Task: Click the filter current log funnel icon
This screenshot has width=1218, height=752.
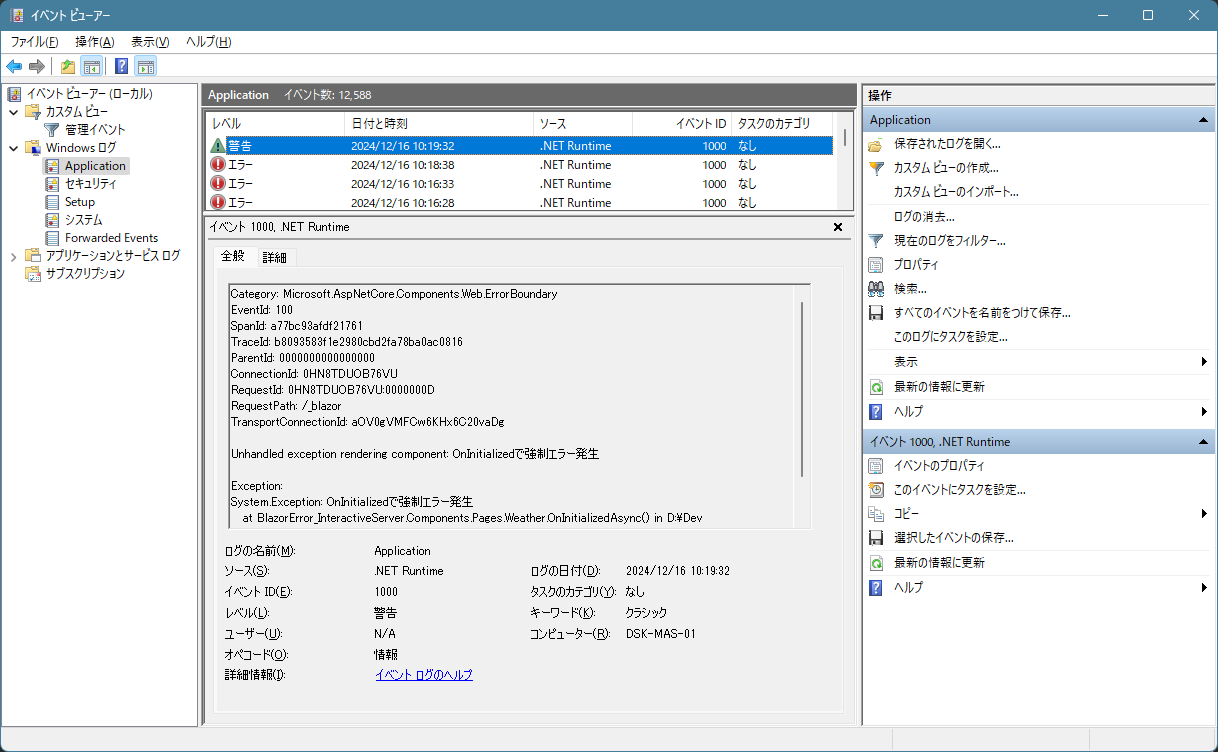Action: [x=876, y=241]
